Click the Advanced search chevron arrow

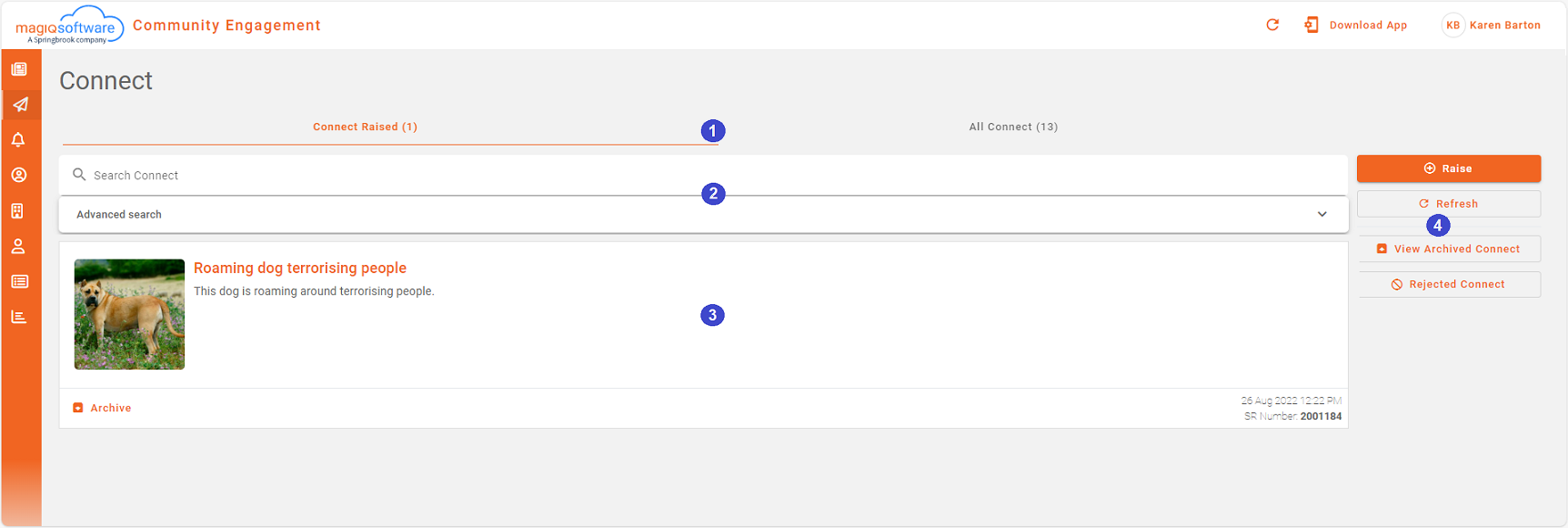[1322, 215]
